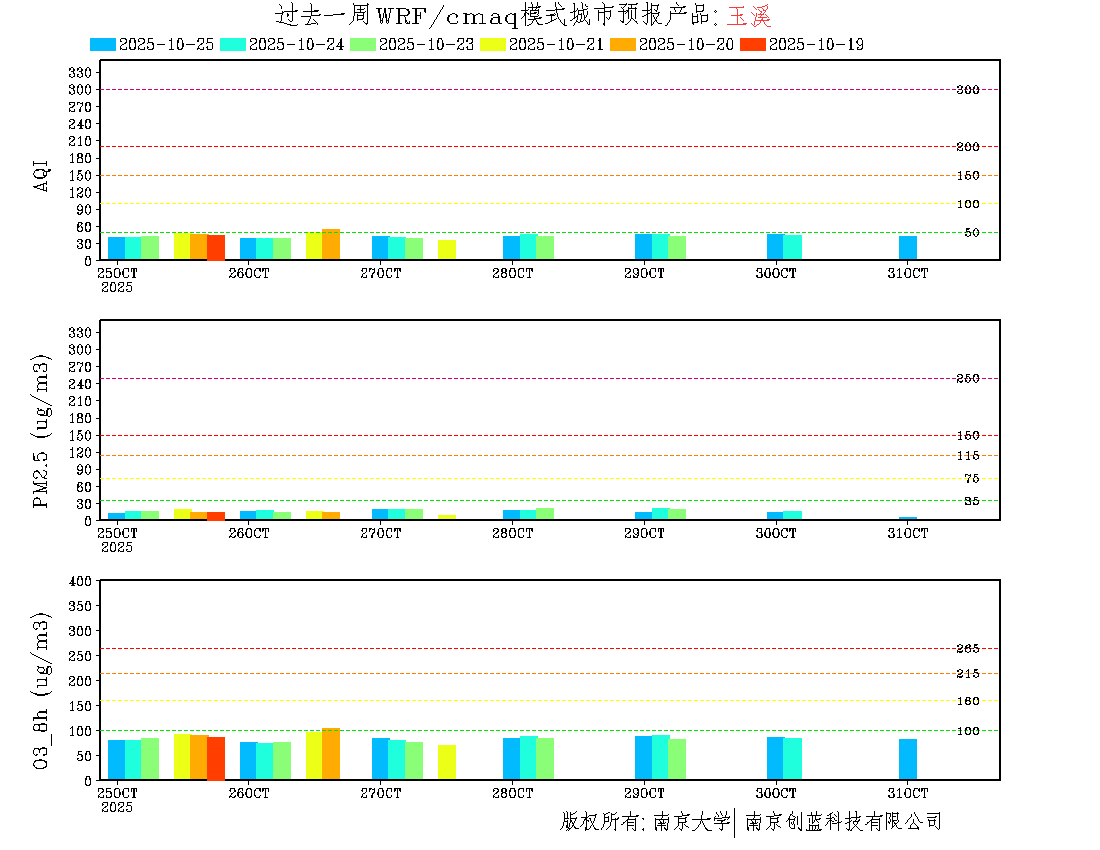Click the O3_8h (ug/m3) y-axis title

42,689
